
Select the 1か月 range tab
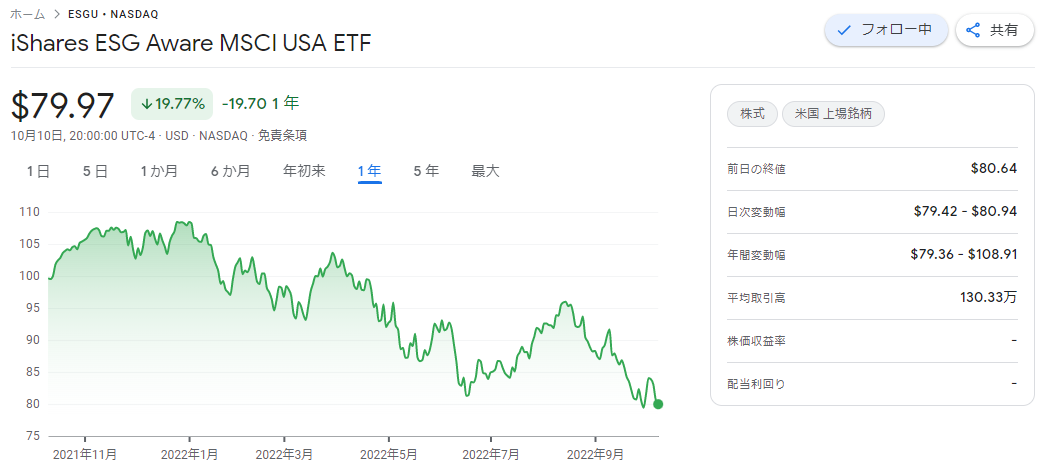[x=159, y=171]
